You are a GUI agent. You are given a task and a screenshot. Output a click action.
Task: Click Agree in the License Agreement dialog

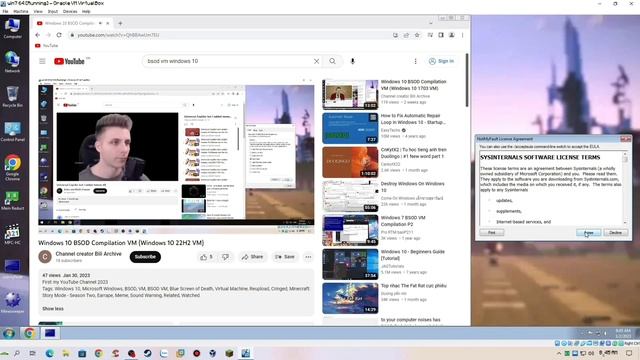point(589,232)
